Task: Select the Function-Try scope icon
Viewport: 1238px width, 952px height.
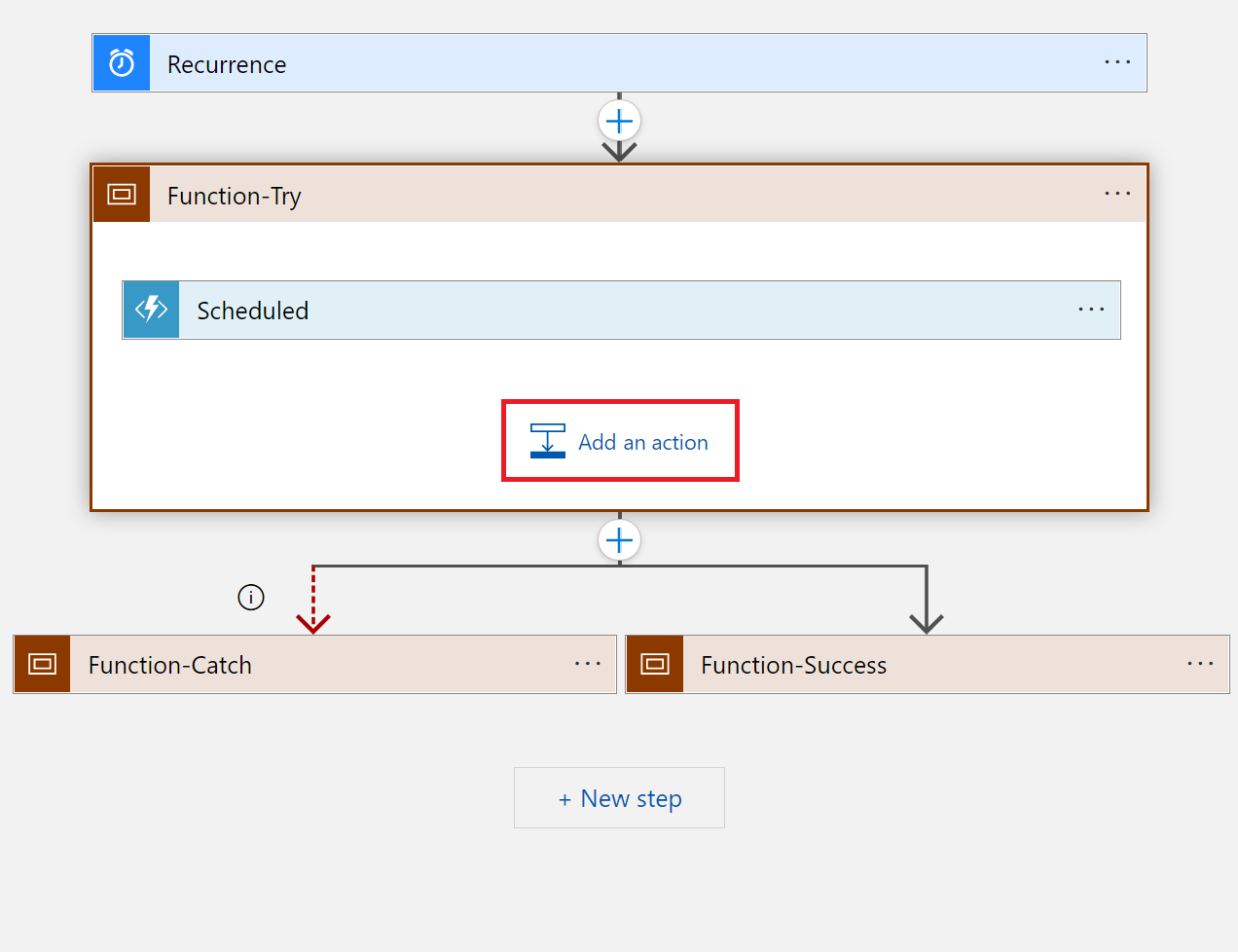Action: click(x=121, y=193)
